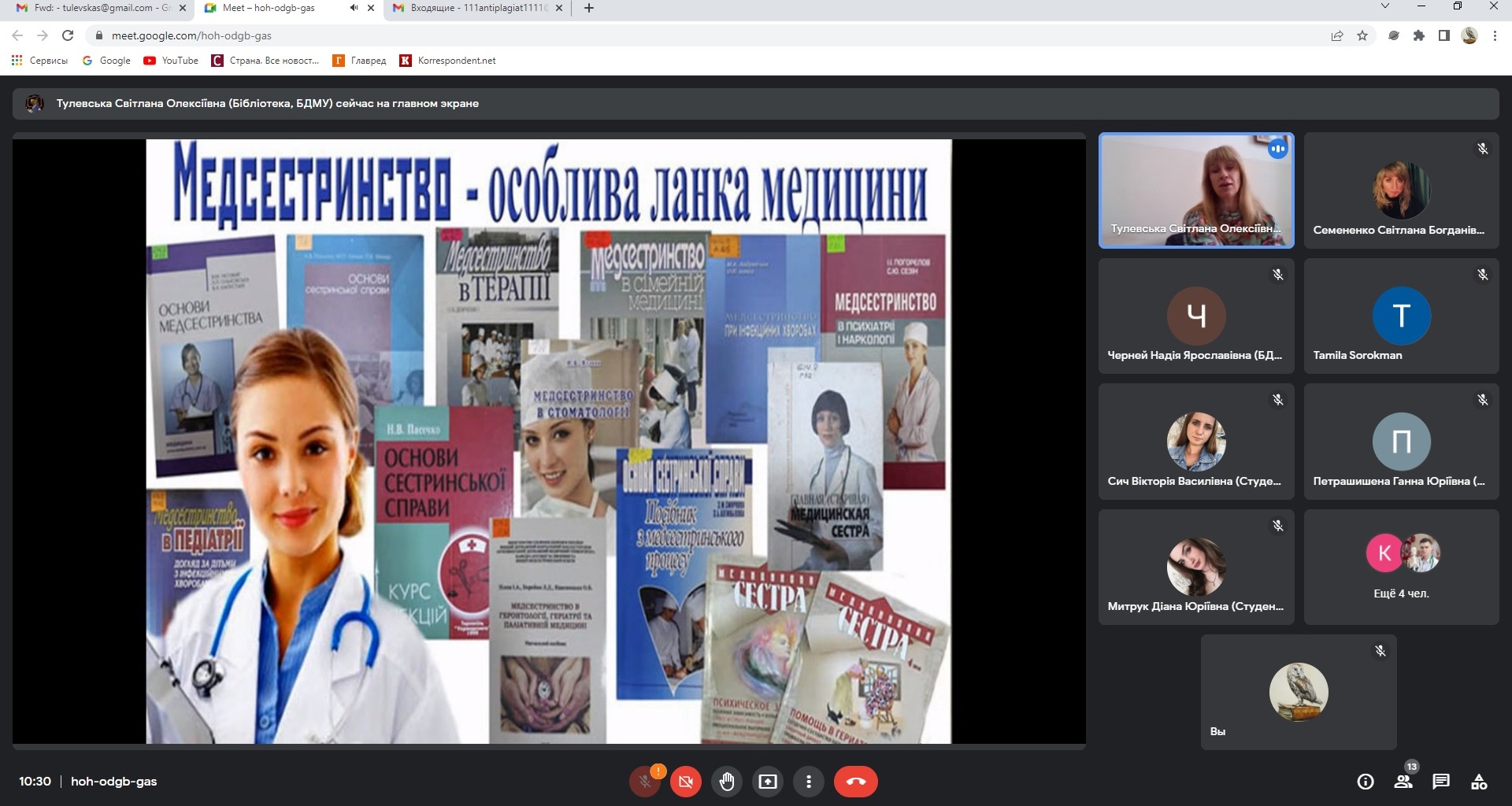Screen dimensions: 1512x806
Task: Click the red Leave call button
Action: [855, 782]
